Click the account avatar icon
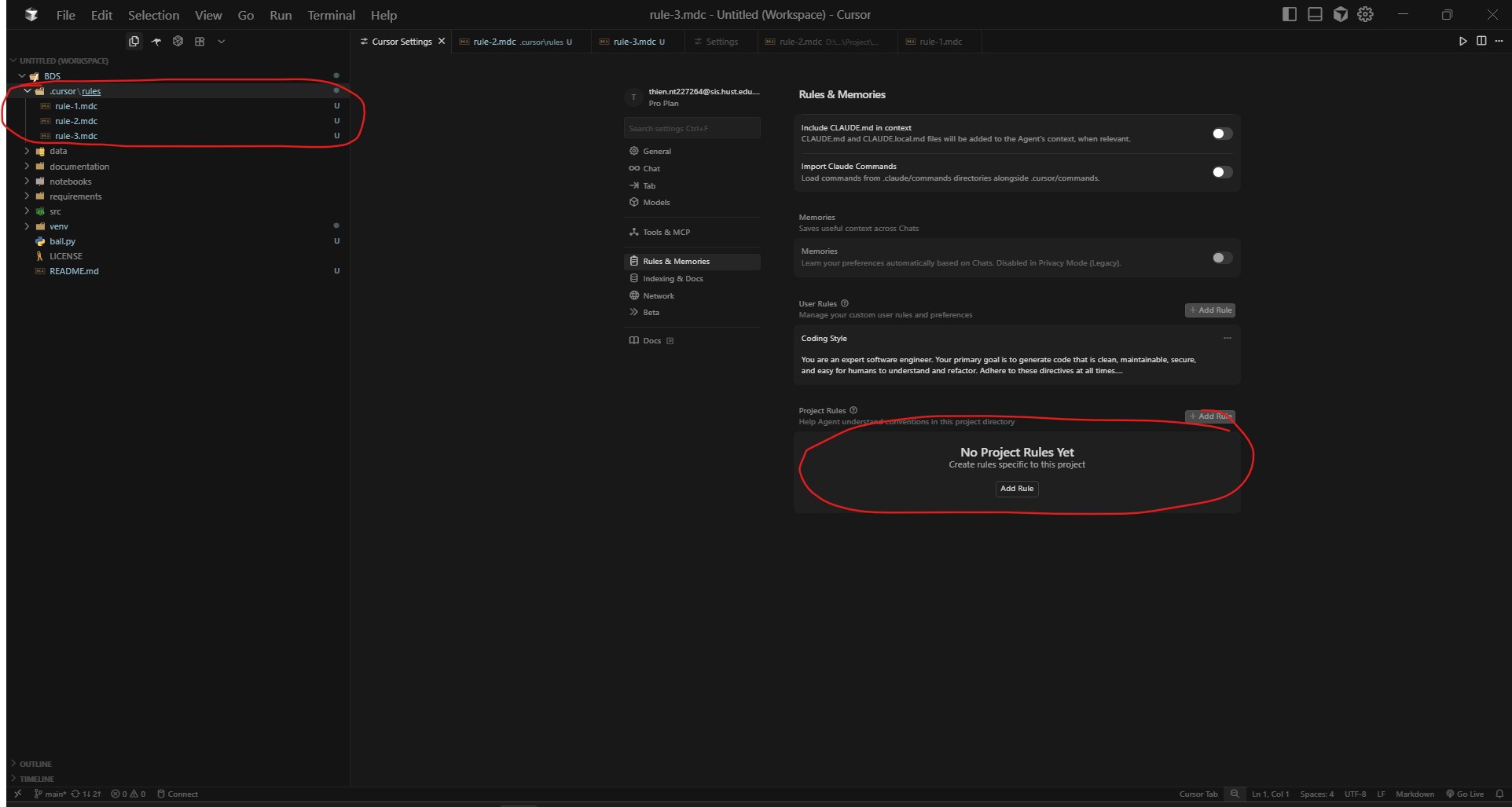Viewport: 1512px width, 807px height. [633, 97]
